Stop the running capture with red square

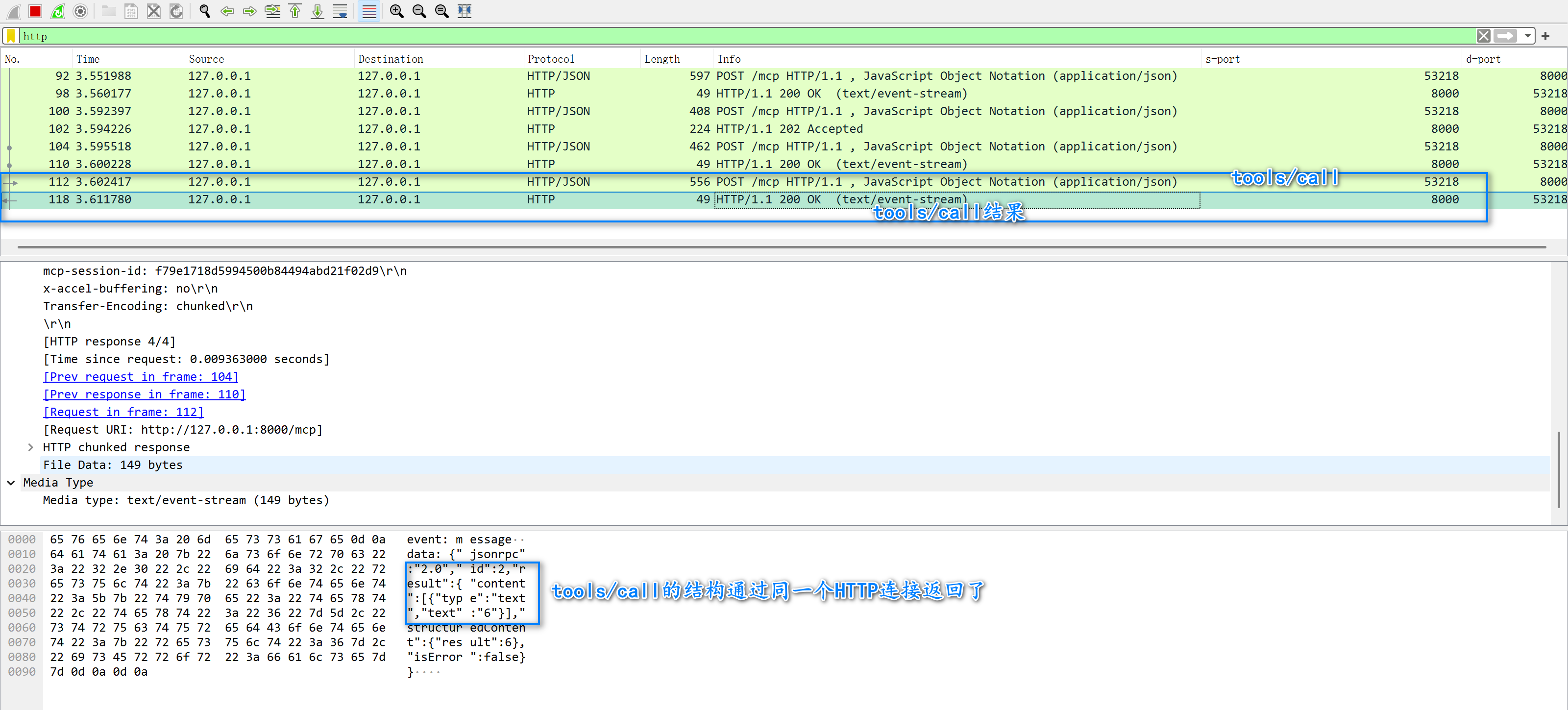pyautogui.click(x=35, y=11)
